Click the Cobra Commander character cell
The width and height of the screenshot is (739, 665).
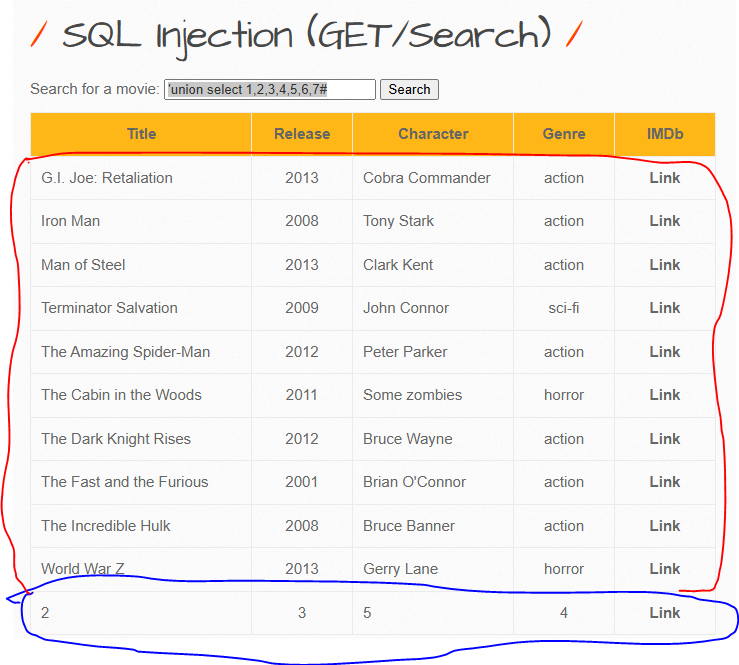coord(433,178)
